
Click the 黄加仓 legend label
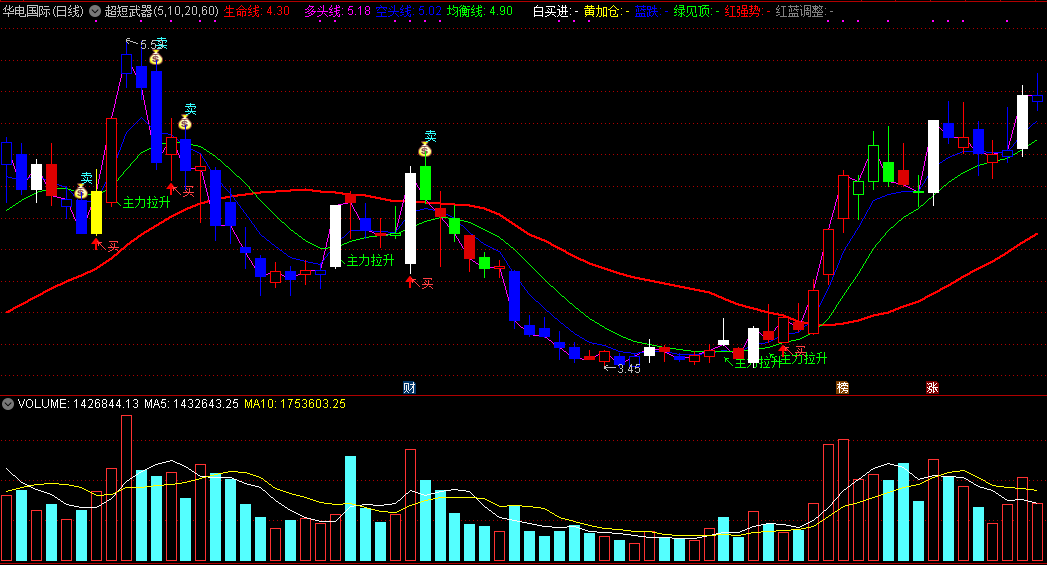(606, 11)
